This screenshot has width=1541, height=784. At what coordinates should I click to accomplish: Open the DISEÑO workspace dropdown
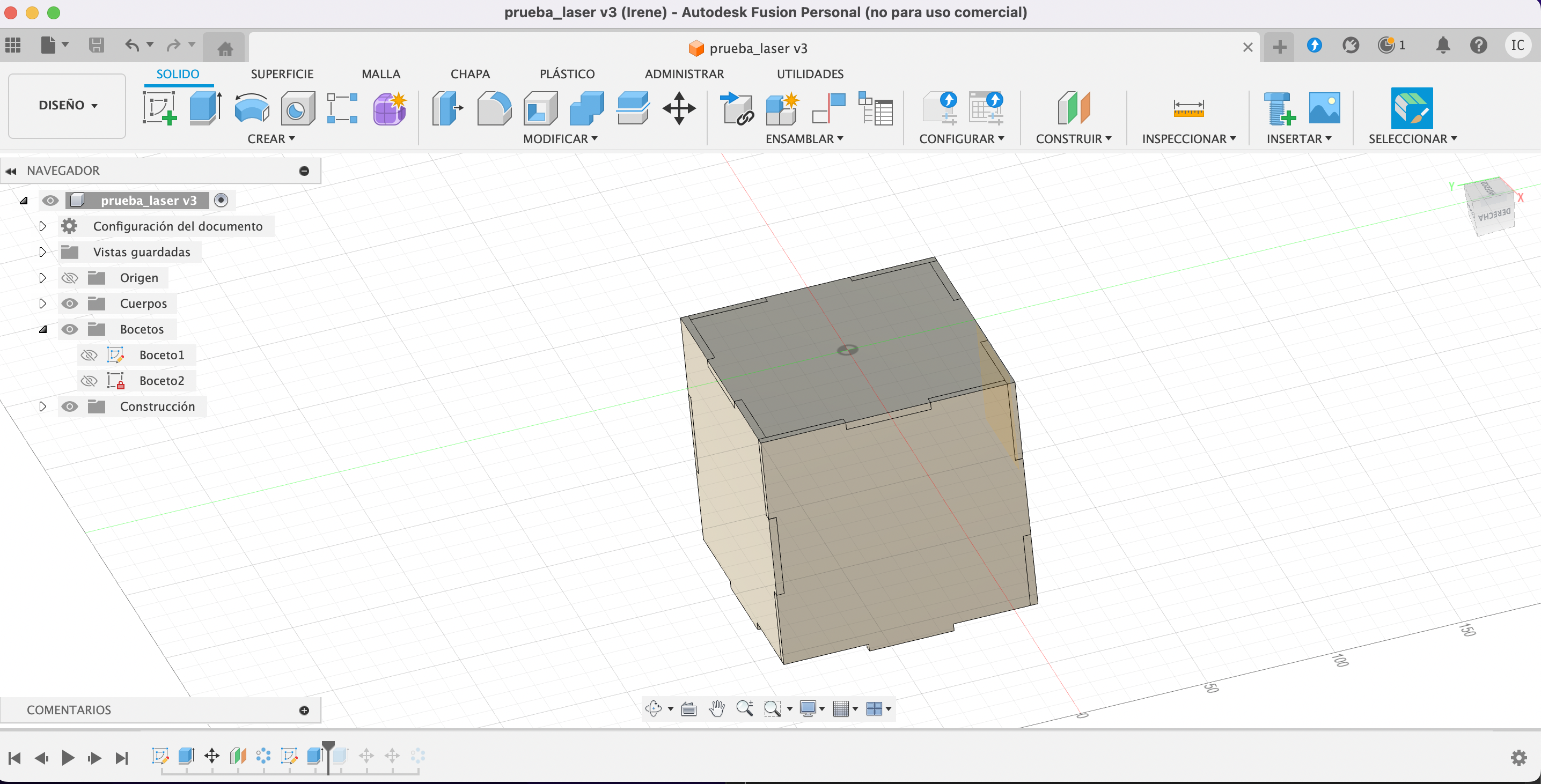point(67,105)
